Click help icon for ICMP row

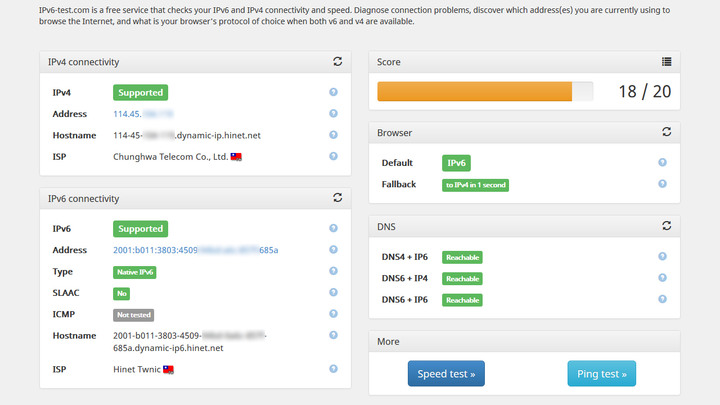coord(333,314)
